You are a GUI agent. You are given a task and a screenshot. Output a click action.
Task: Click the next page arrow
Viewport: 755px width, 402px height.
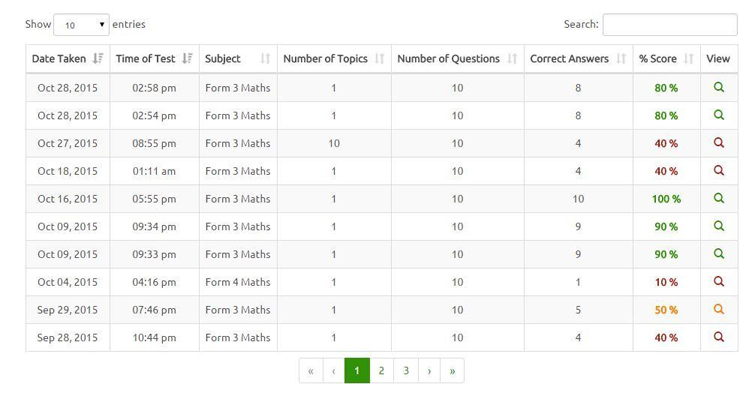tap(429, 371)
